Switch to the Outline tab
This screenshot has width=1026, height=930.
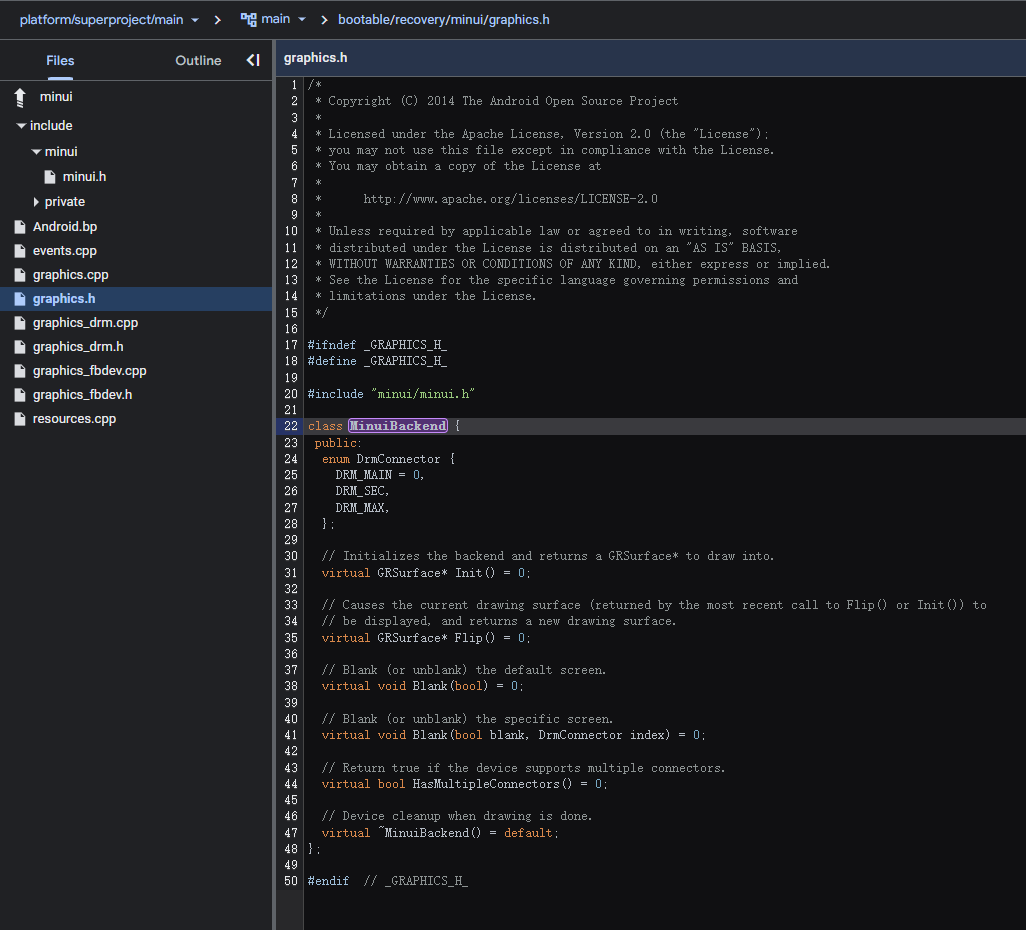(198, 61)
